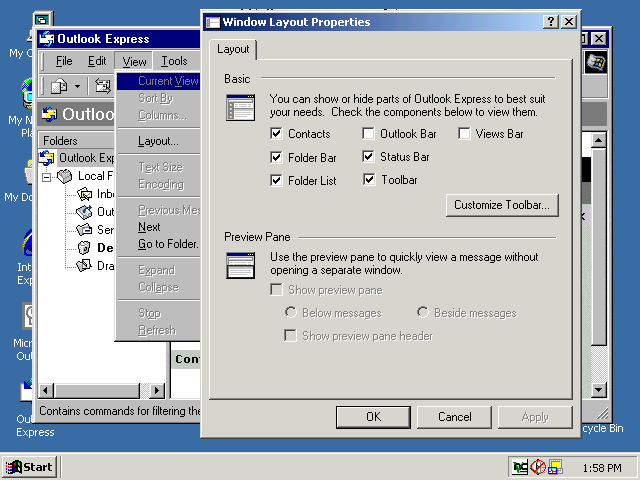The height and width of the screenshot is (480, 640).
Task: Click the Outlook Express scroll up arrow
Action: 598,141
